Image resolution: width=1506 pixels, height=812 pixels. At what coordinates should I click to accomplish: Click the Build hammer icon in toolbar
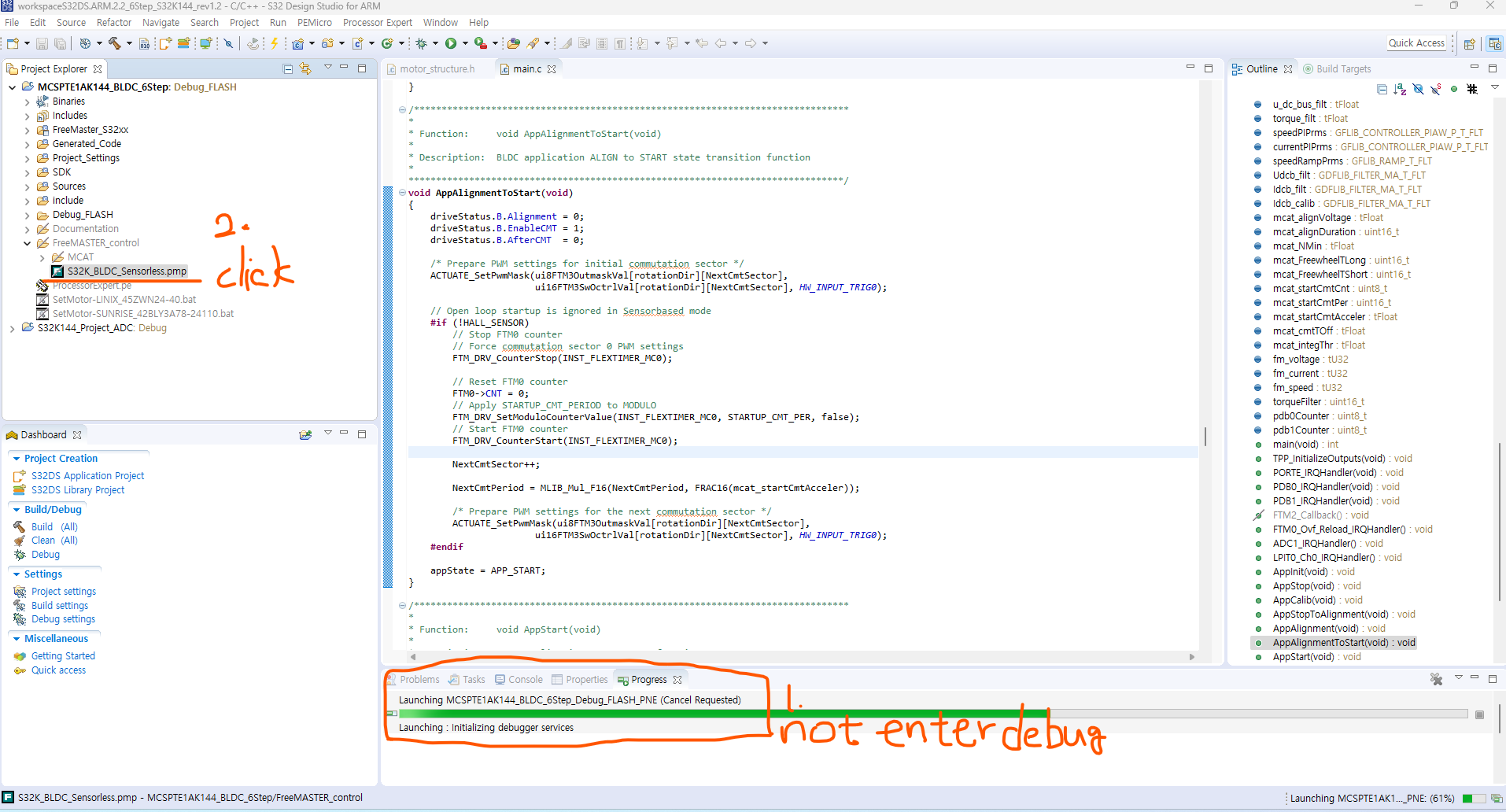[x=115, y=43]
